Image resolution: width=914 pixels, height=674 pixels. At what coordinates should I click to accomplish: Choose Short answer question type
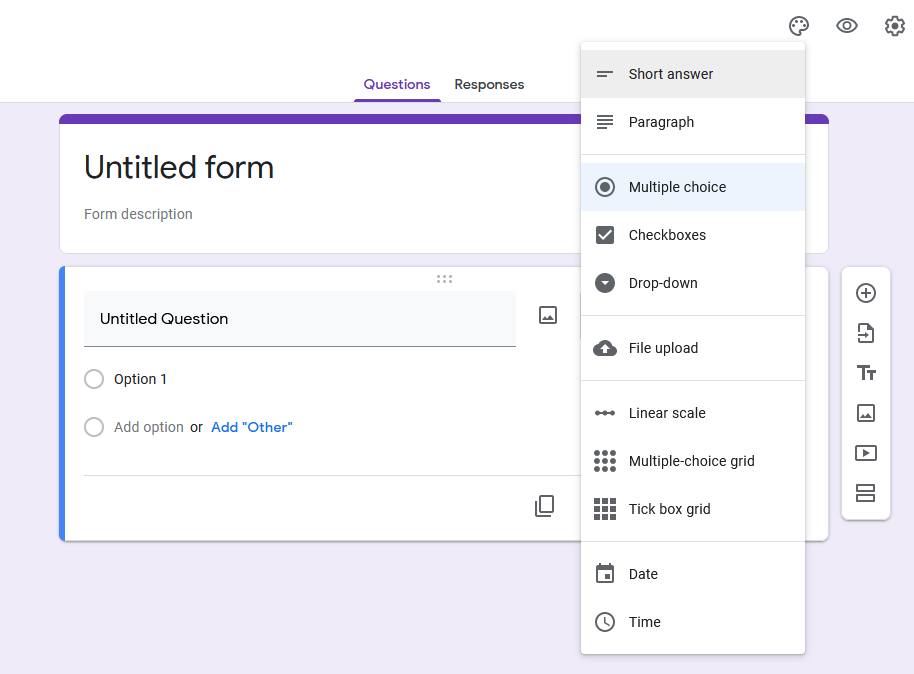(693, 74)
